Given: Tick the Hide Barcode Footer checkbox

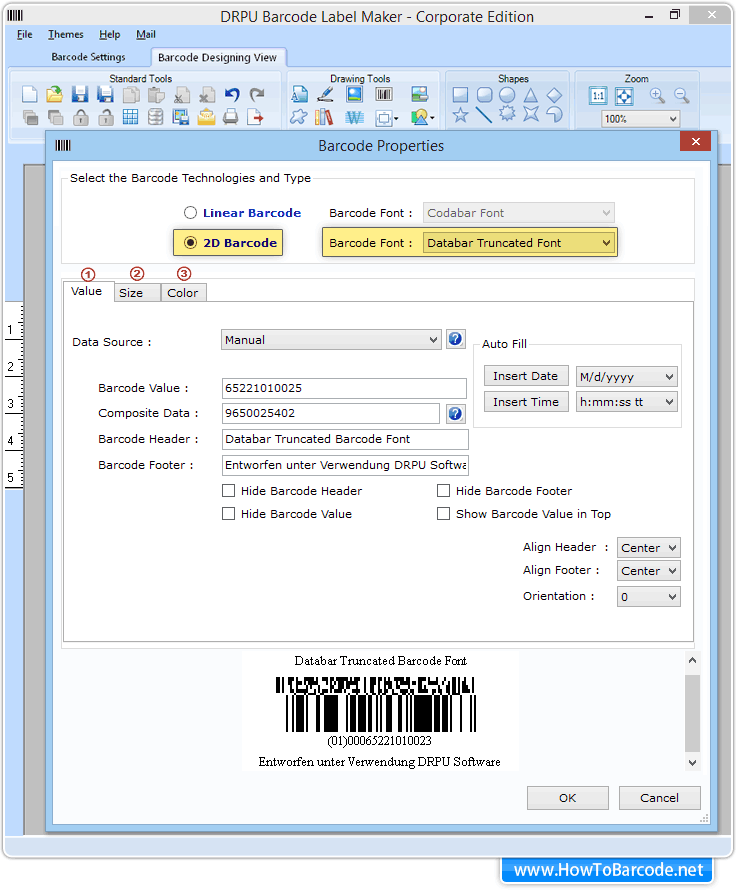Looking at the screenshot, I should pos(444,491).
